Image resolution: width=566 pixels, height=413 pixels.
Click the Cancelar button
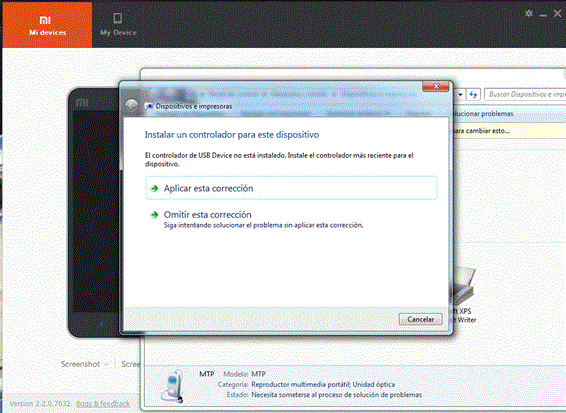421,319
